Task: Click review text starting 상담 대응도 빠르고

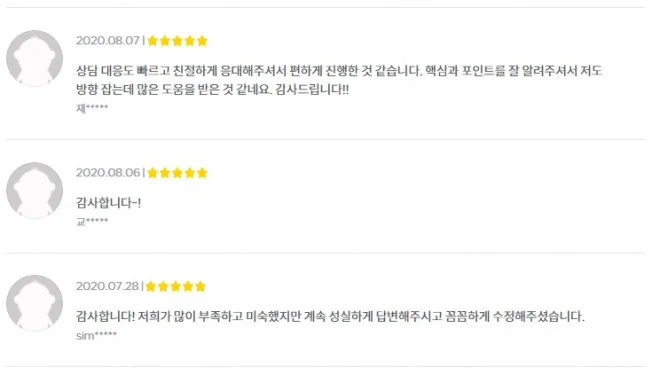Action: point(339,71)
